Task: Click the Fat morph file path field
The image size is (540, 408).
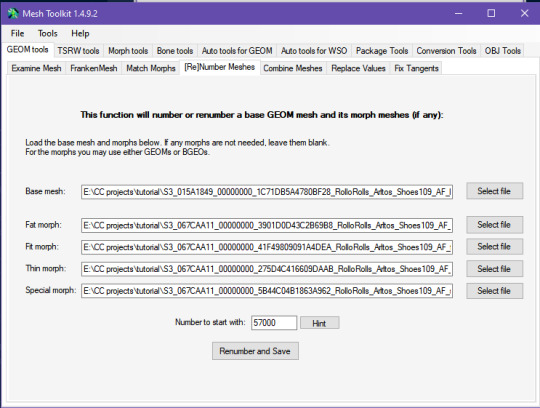Action: click(x=267, y=225)
